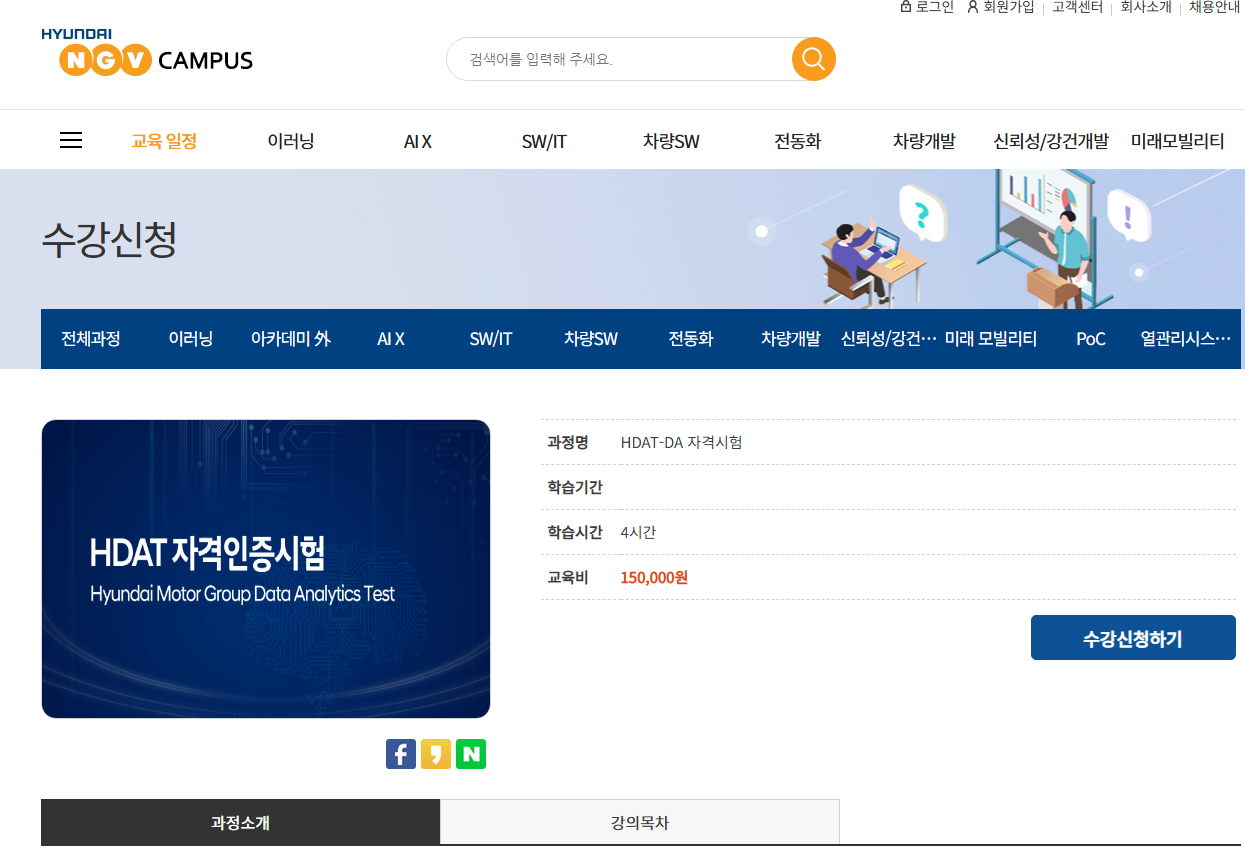Click the 수강신청 page heading
Screen dimensions: 1245x865
tap(109, 240)
